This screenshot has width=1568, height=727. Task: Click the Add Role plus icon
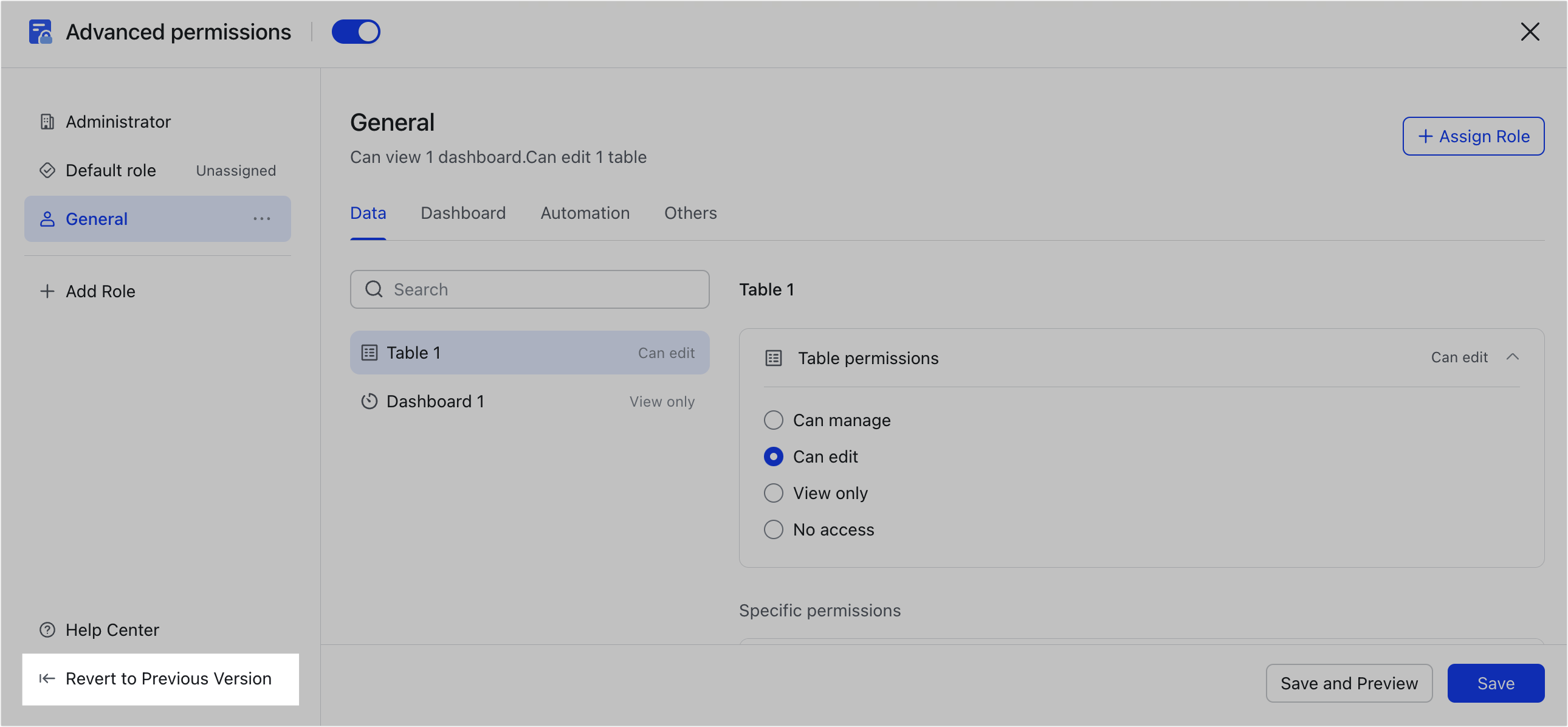pos(47,291)
